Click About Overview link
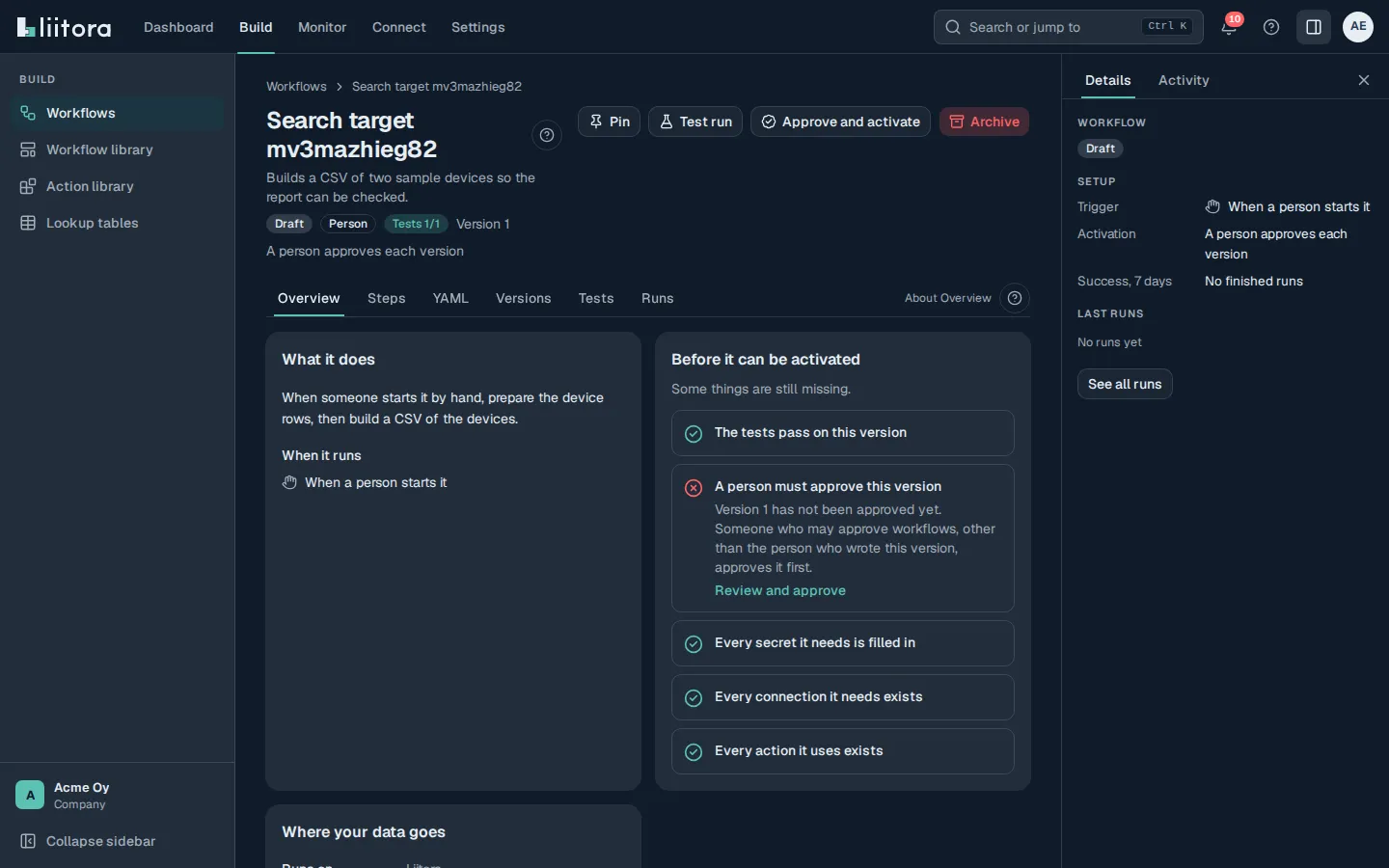The image size is (1389, 868). pos(947,298)
